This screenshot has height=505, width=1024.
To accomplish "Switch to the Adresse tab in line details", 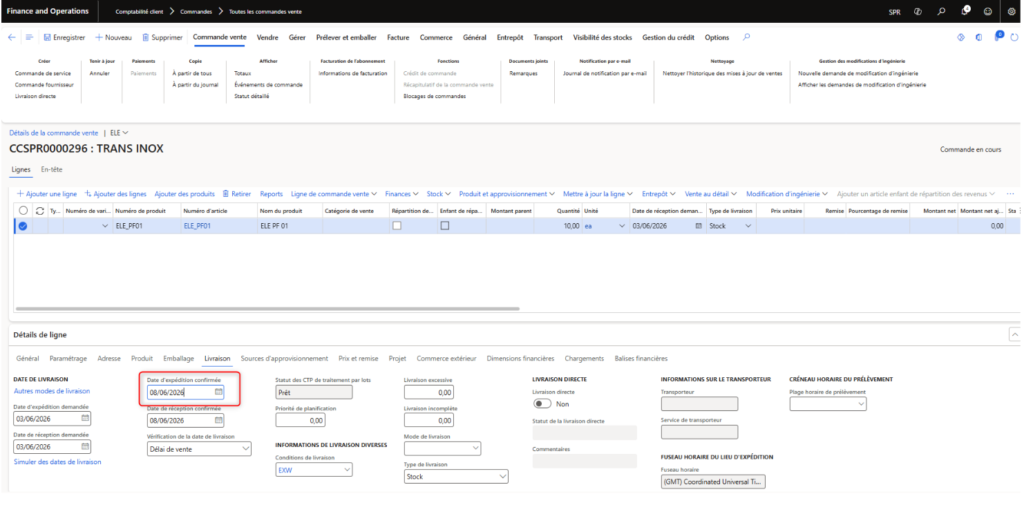I will point(109,359).
